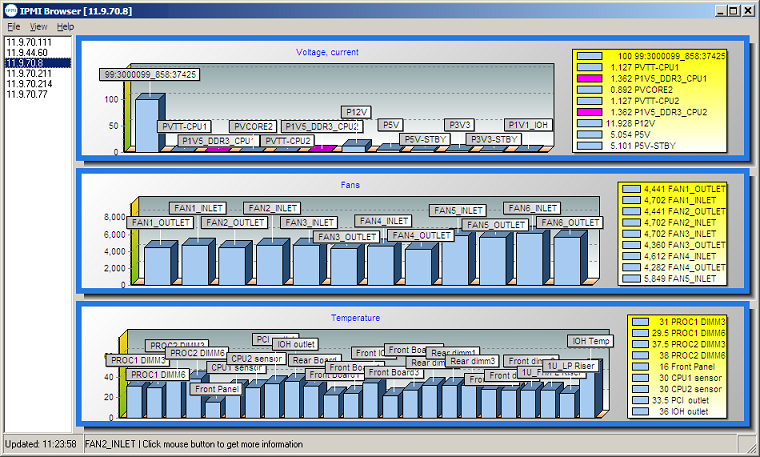Click the FAN6_OUTLET bar label

click(570, 222)
